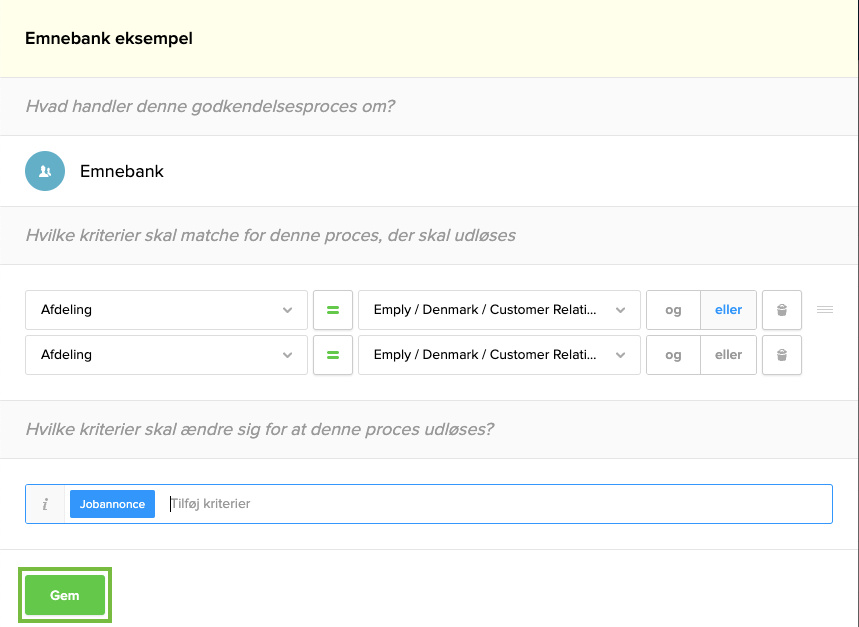Click the info icon in criteria field
Screen dimensions: 859x627
45,504
